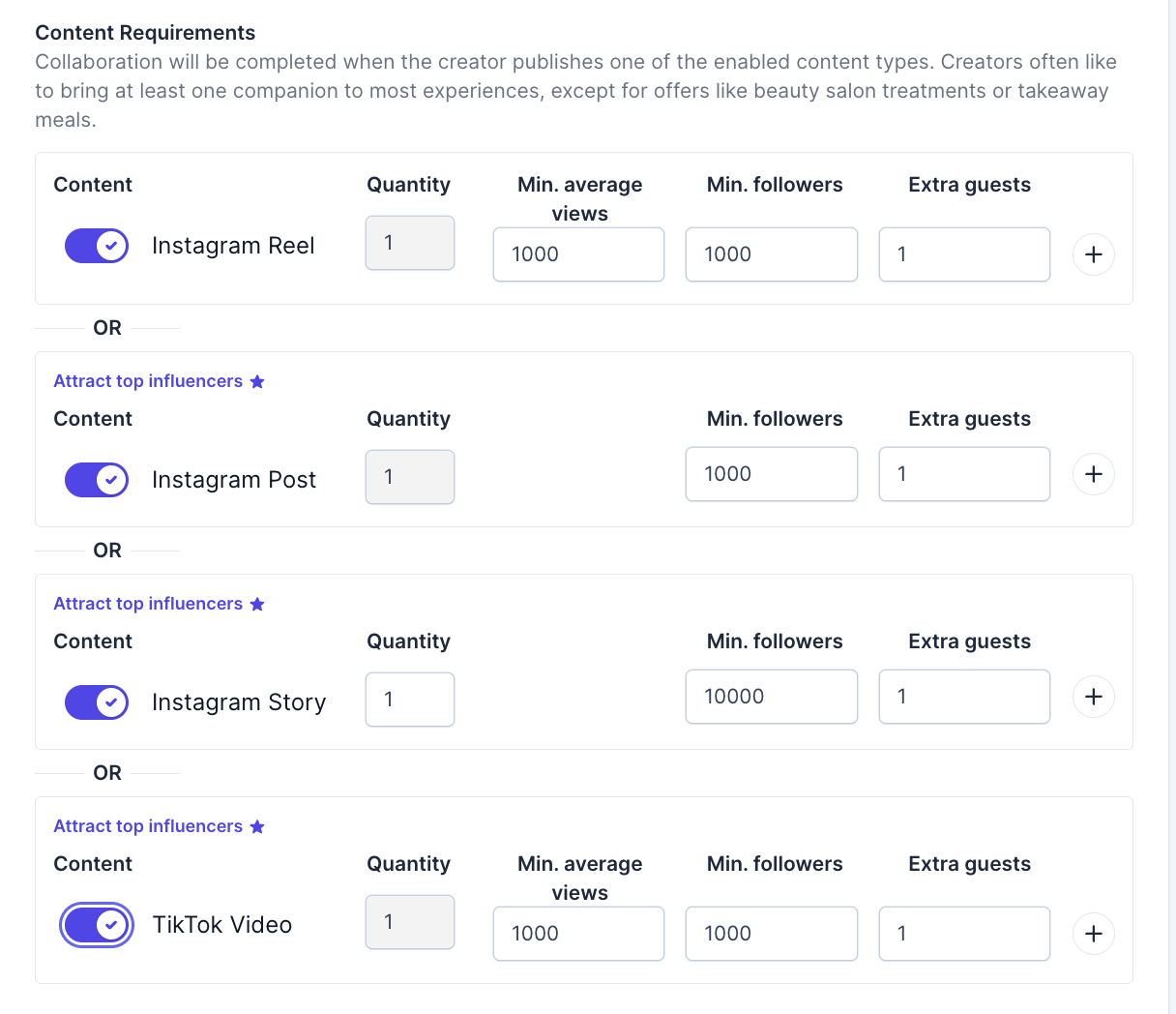
Task: Open Attract top influencers link above Instagram Post
Action: 148,381
